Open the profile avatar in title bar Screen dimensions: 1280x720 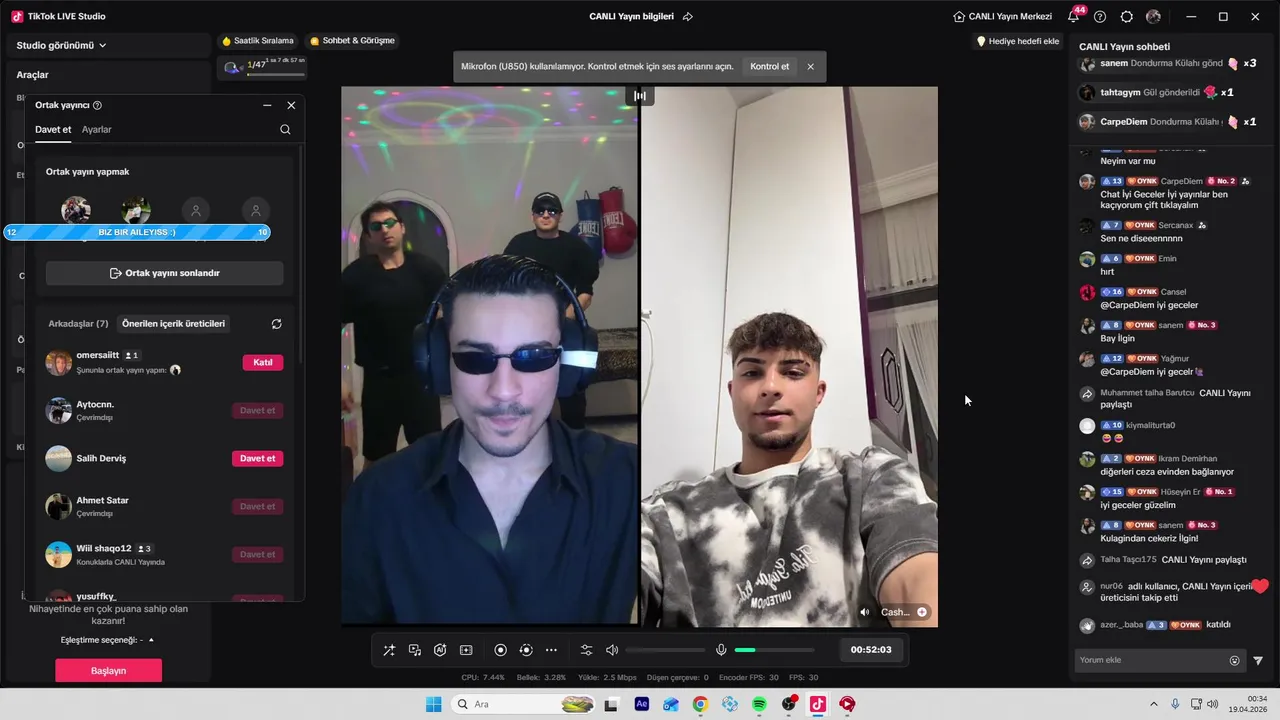(1153, 17)
